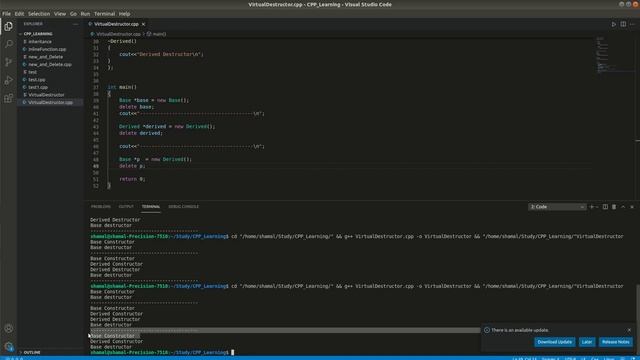Click the 'int main()' code line
Image resolution: width=640 pixels, height=360 pixels.
click(x=122, y=87)
